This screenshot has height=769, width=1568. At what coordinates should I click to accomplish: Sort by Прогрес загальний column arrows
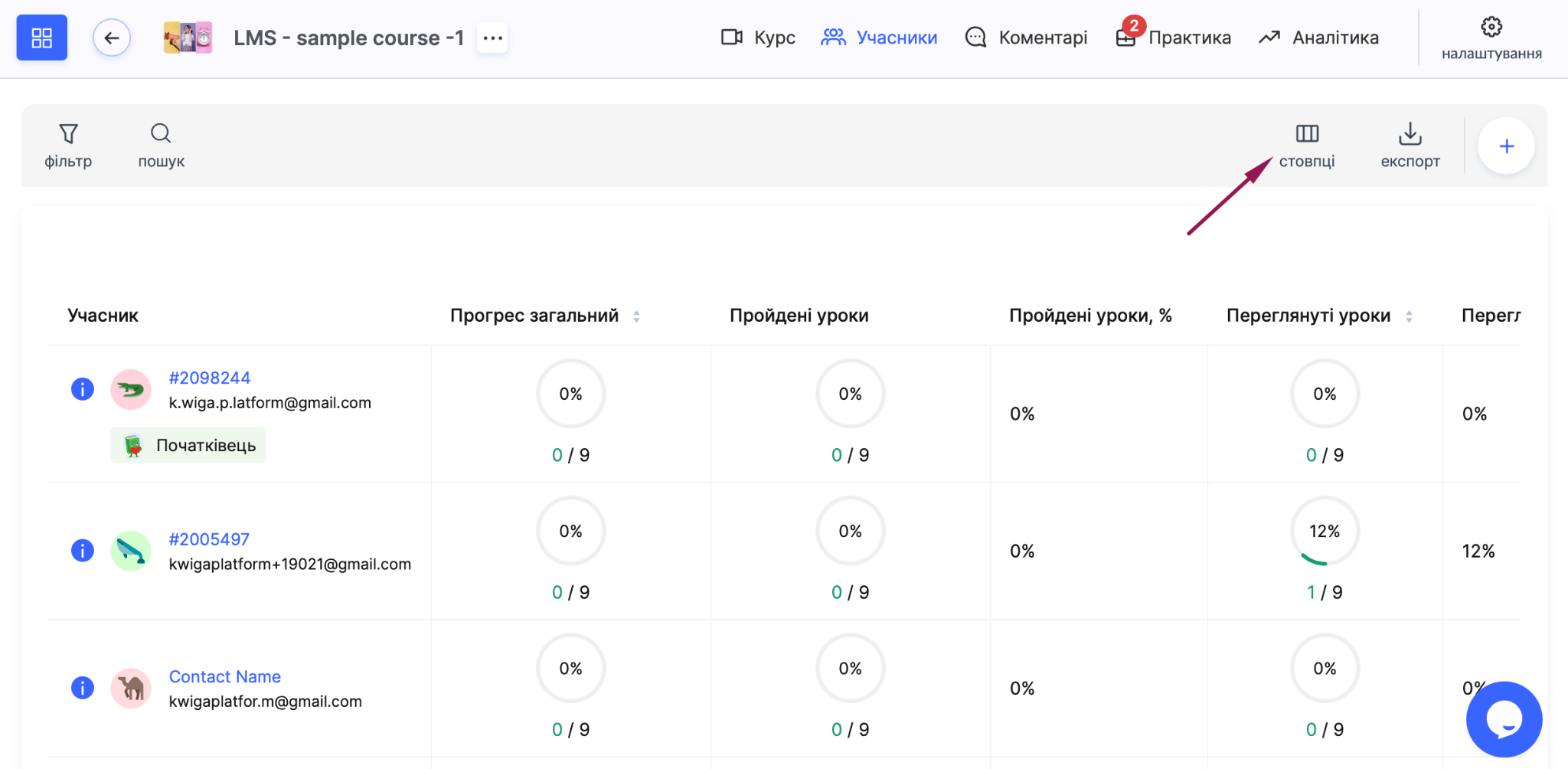[636, 316]
